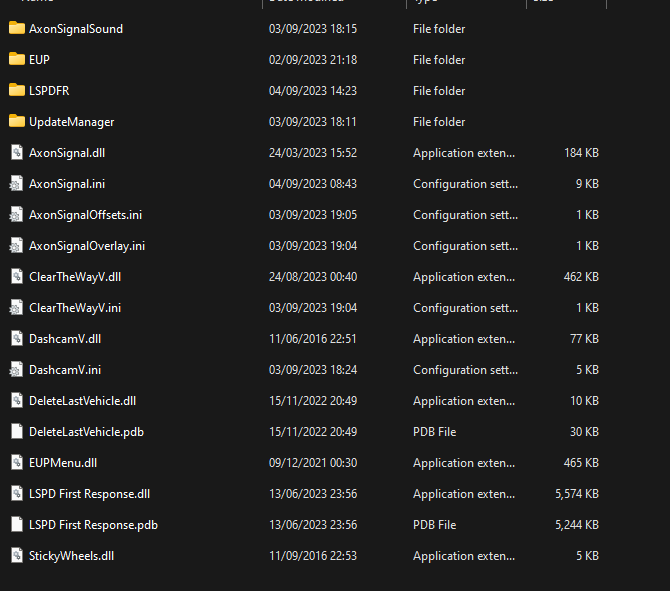
Task: Click the AxonSignal.dll file icon
Action: point(16,153)
